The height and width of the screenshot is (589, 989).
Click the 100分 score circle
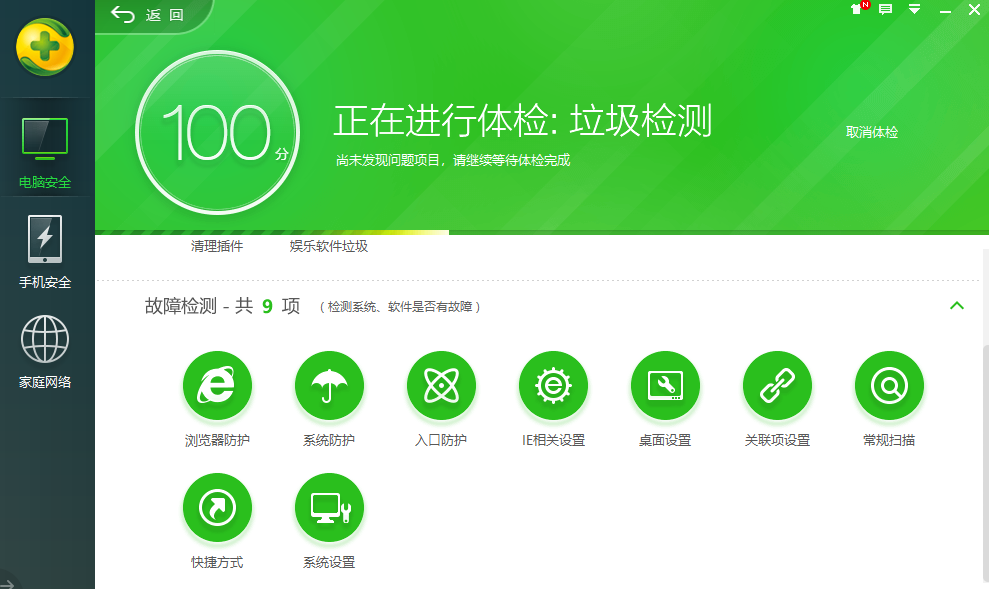pyautogui.click(x=216, y=131)
